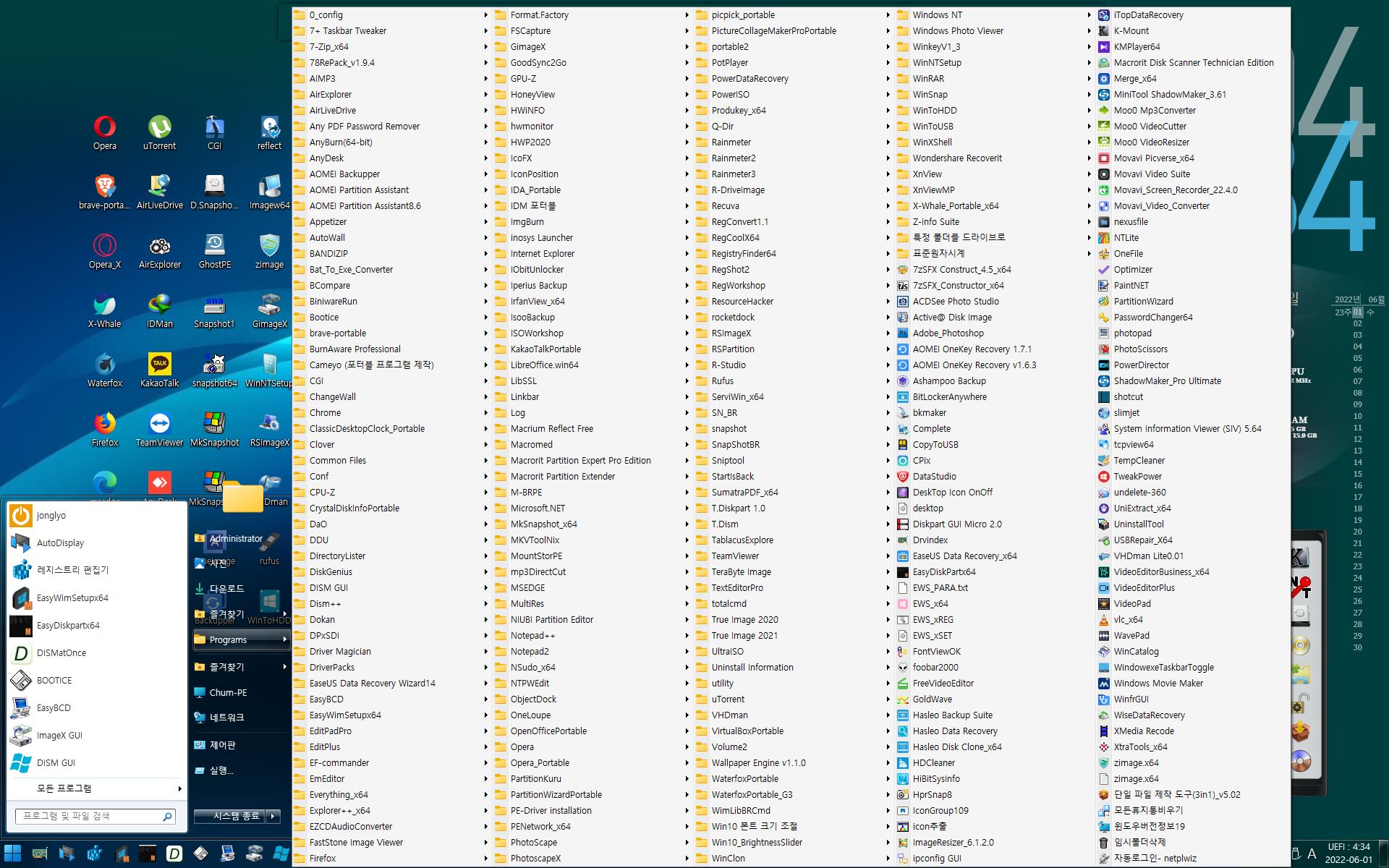
Task: Open AirExplorer desktop icon
Action: (x=159, y=252)
